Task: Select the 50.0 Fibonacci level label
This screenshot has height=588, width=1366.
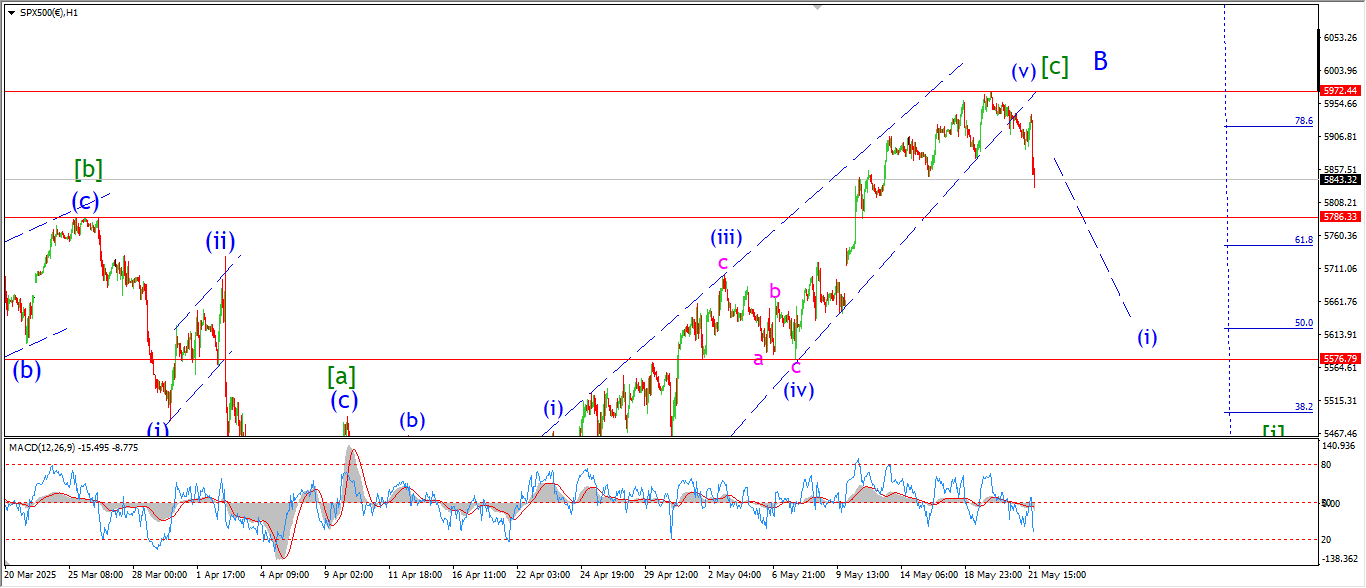Action: (1303, 323)
